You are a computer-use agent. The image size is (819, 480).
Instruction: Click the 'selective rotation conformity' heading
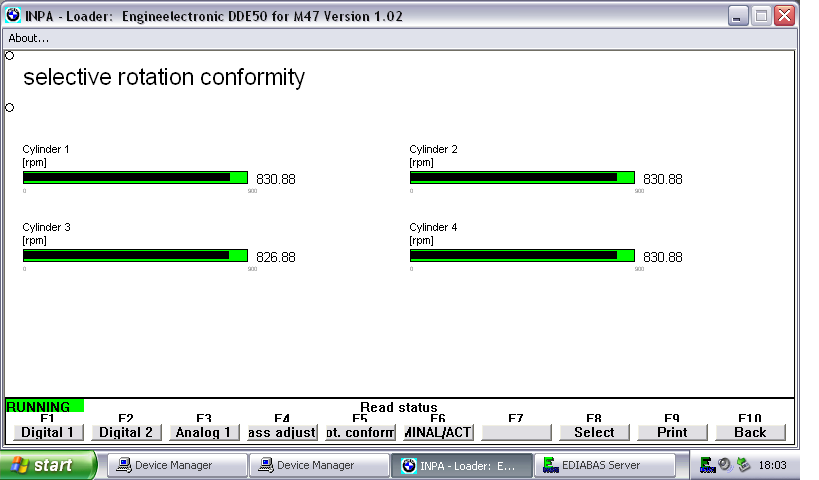click(x=164, y=77)
